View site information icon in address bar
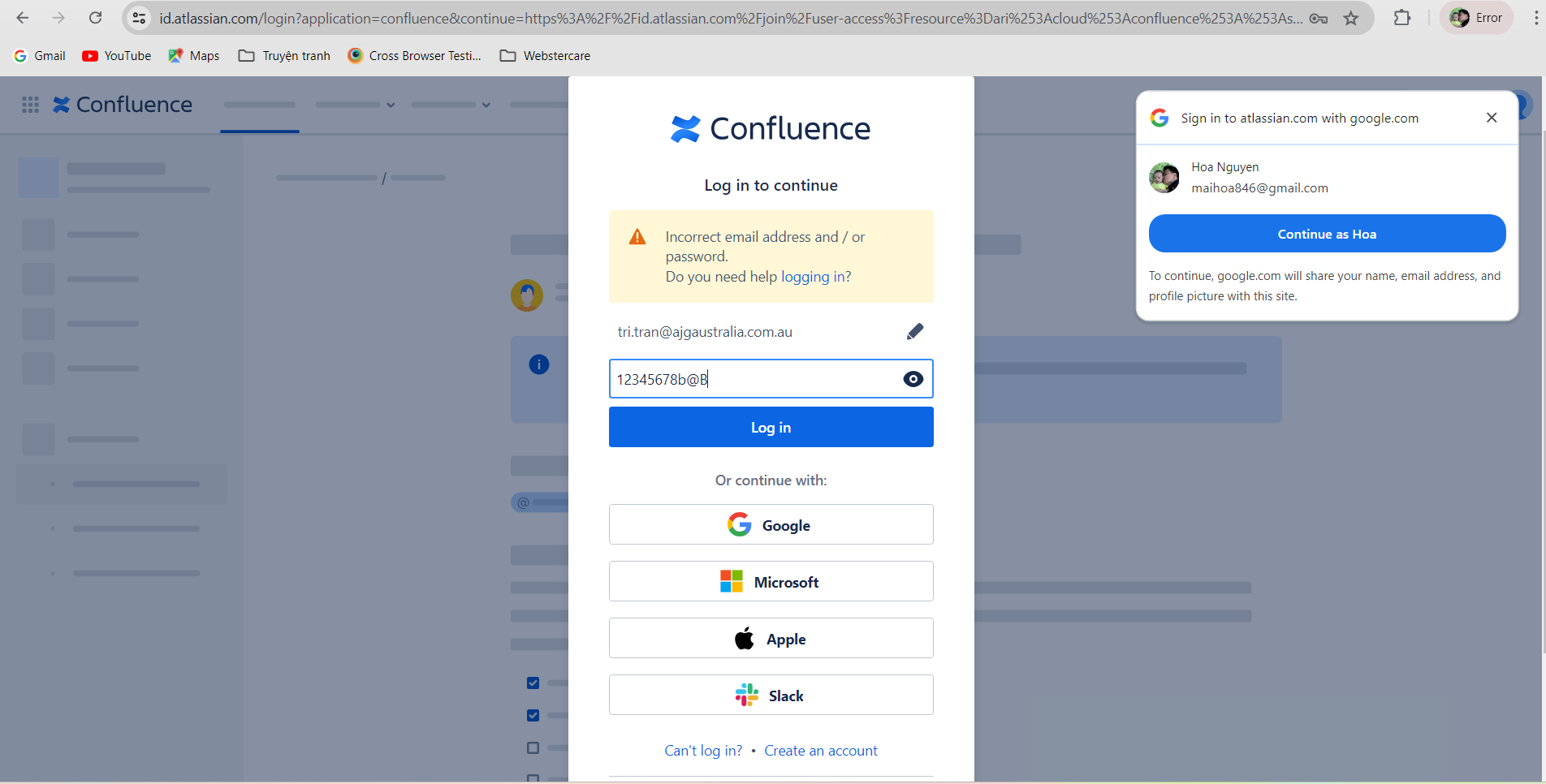 [140, 18]
